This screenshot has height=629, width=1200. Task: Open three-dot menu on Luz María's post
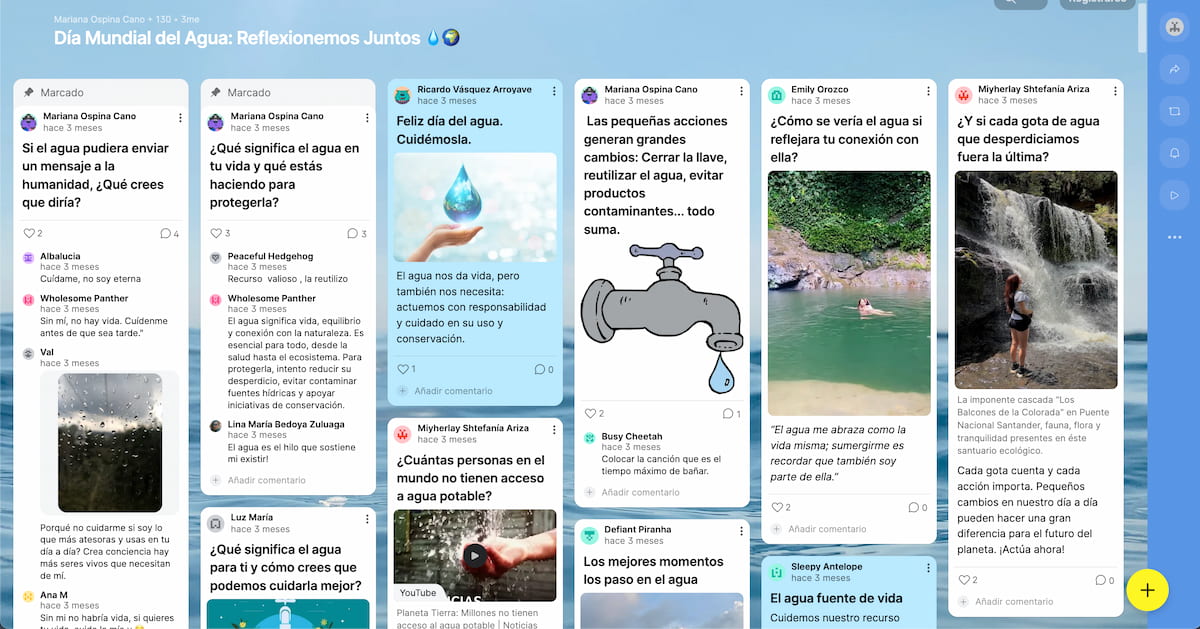[367, 519]
